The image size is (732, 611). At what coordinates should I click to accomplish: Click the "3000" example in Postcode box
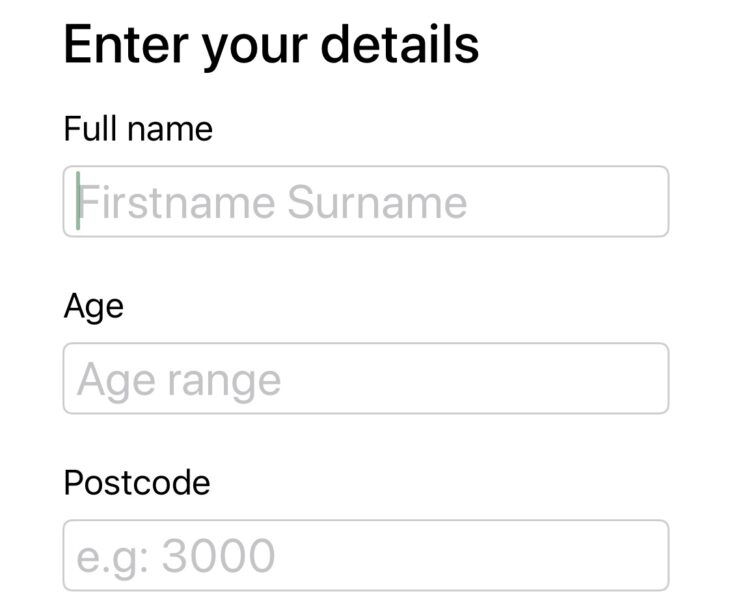219,556
